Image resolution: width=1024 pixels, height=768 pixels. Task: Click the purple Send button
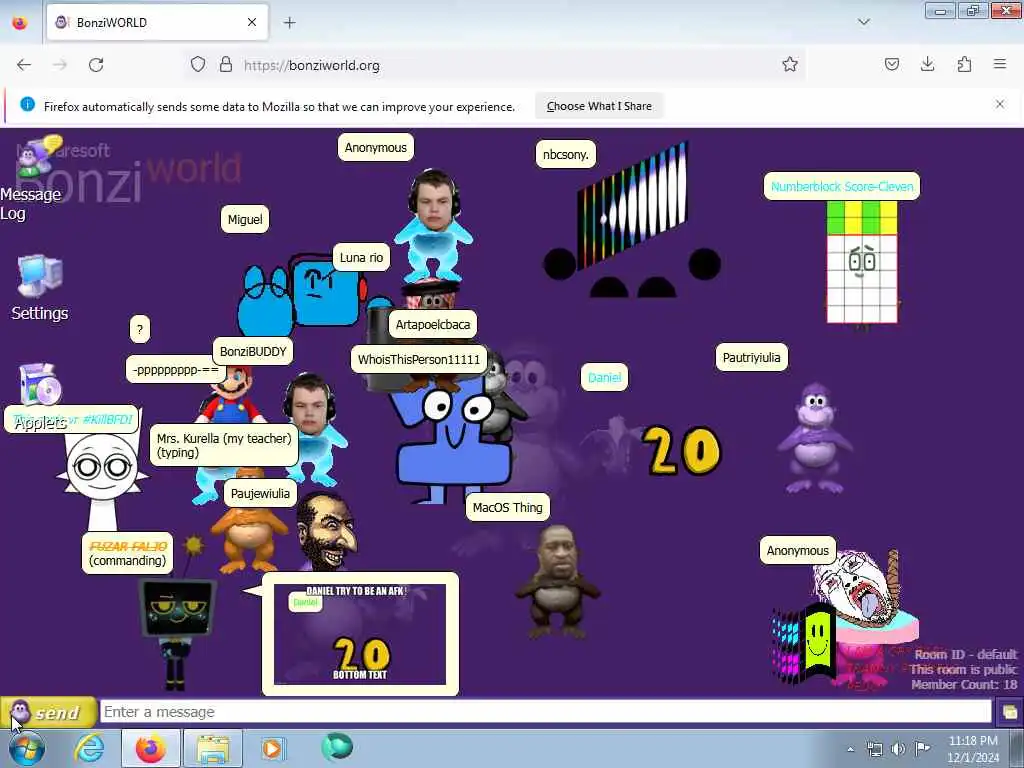[x=48, y=712]
